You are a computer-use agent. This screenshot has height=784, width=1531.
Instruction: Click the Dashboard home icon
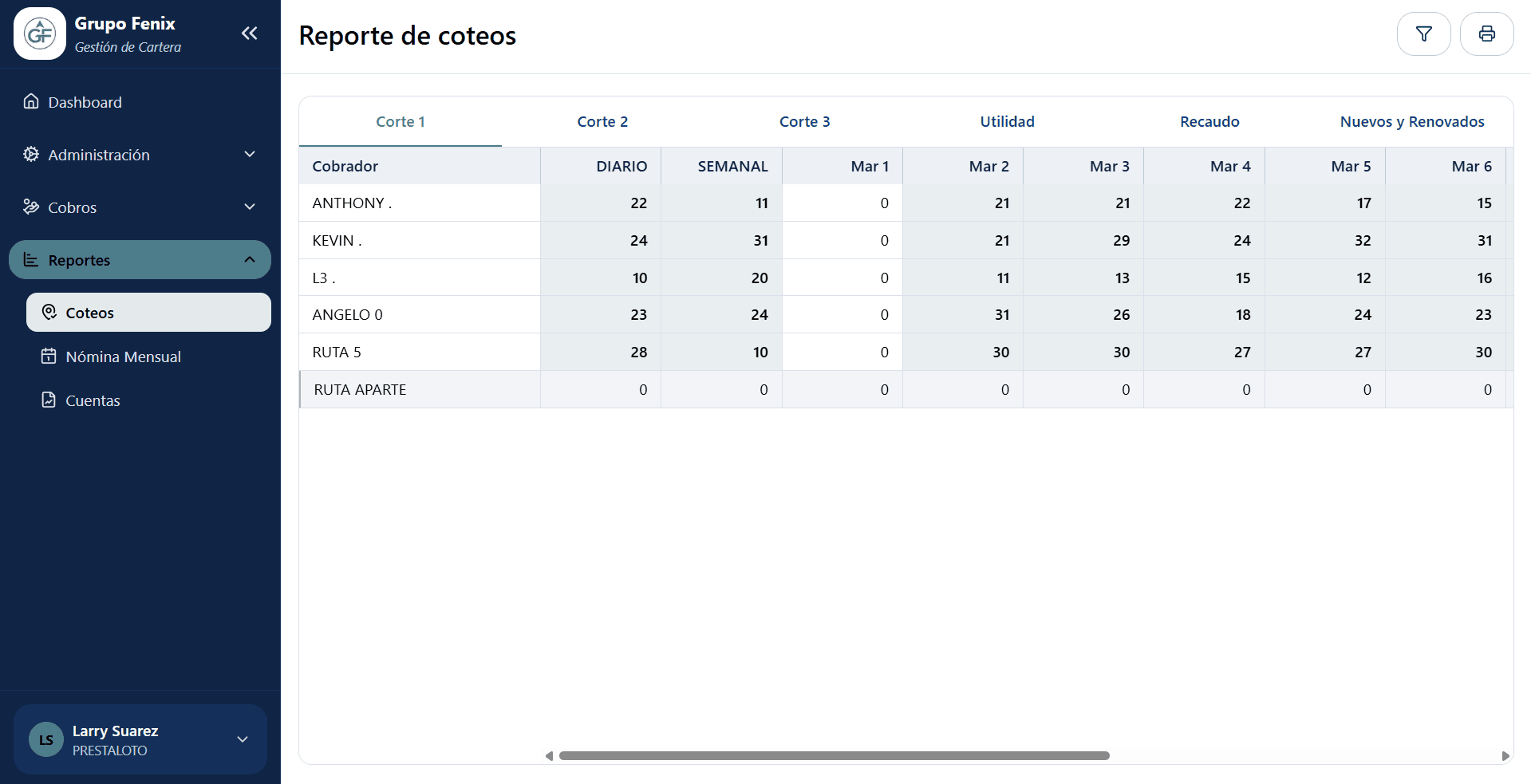point(31,101)
